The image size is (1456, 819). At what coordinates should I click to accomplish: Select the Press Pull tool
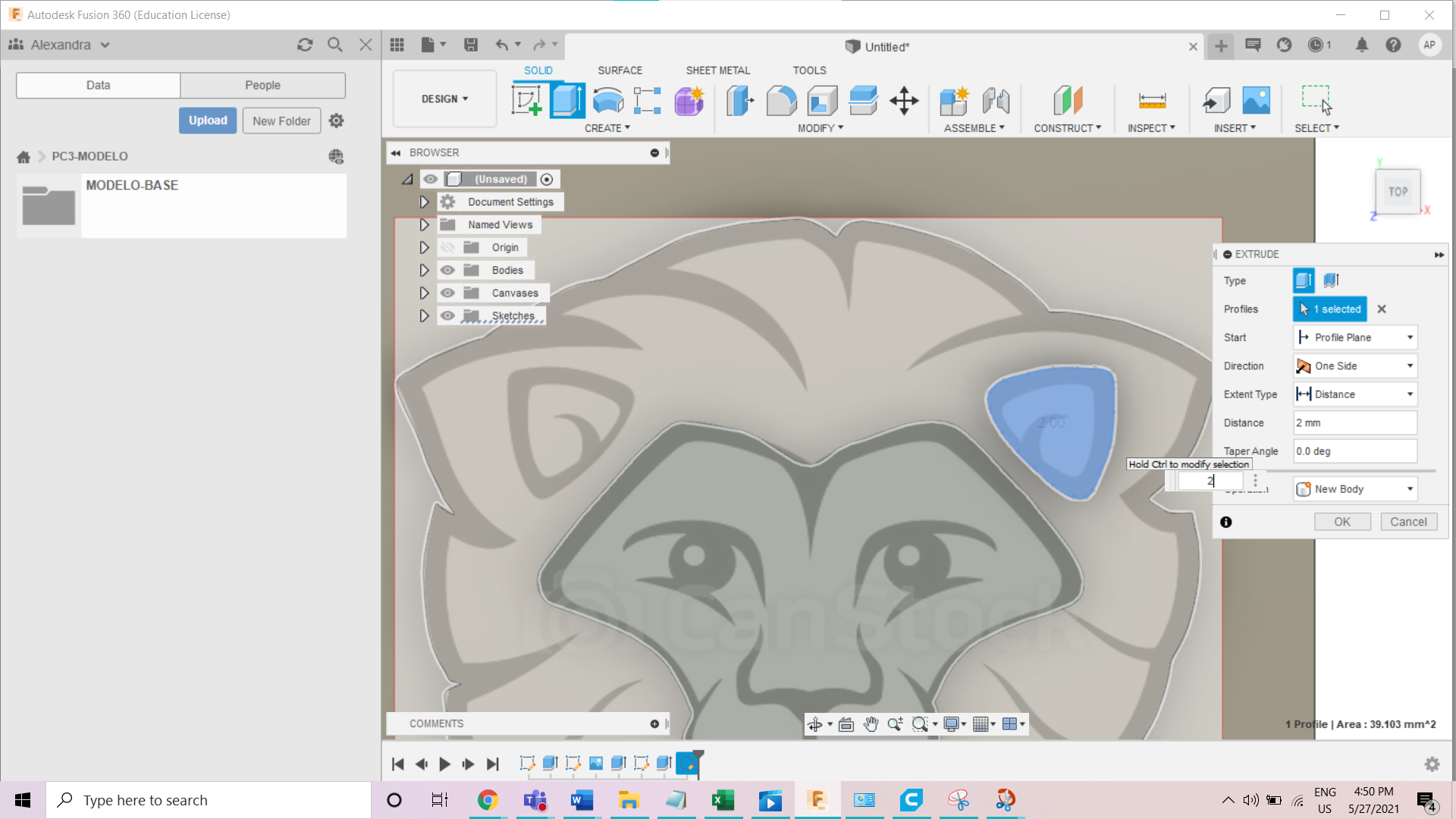tap(739, 100)
